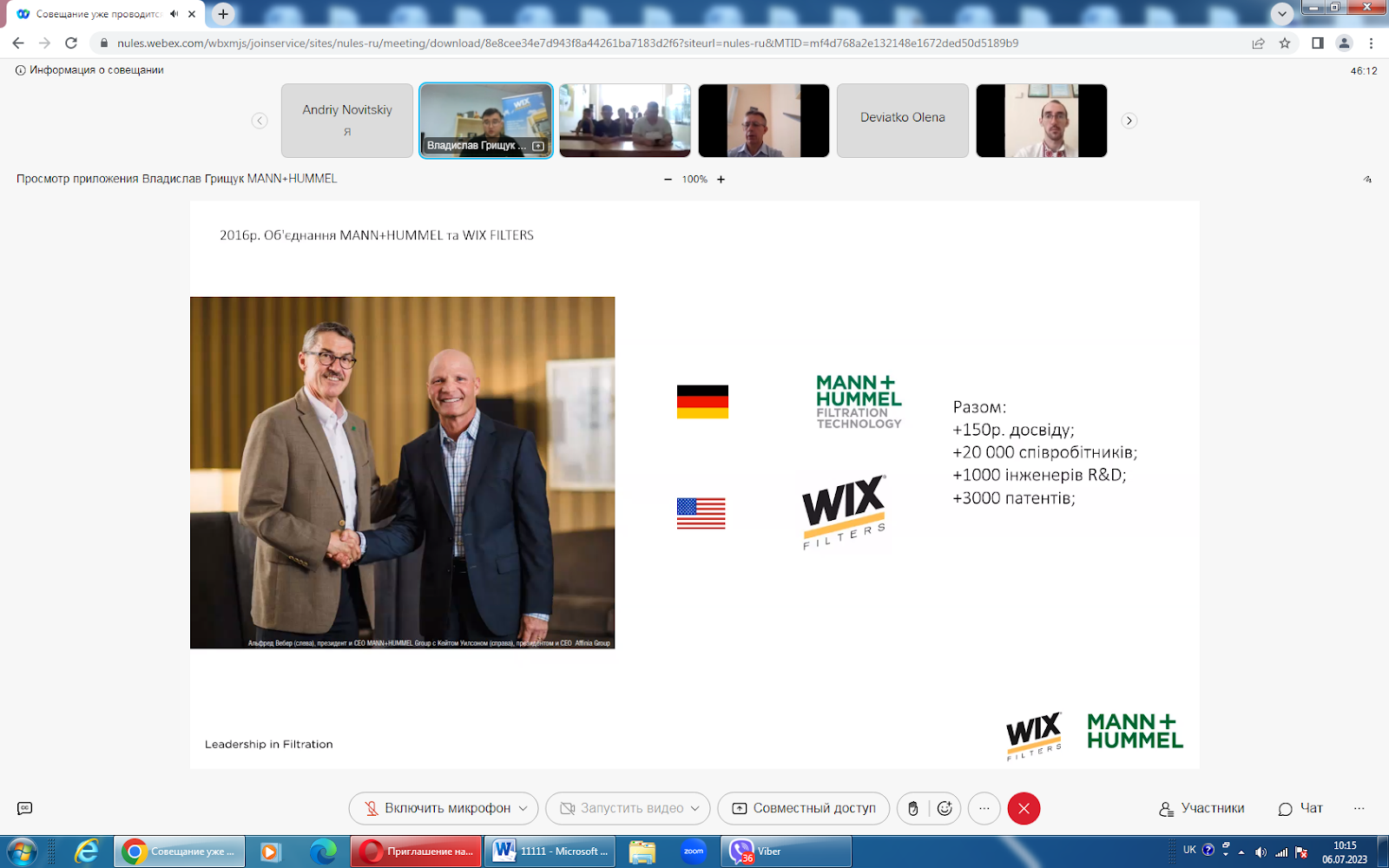
Task: Zoom out the shared content view
Action: (668, 180)
